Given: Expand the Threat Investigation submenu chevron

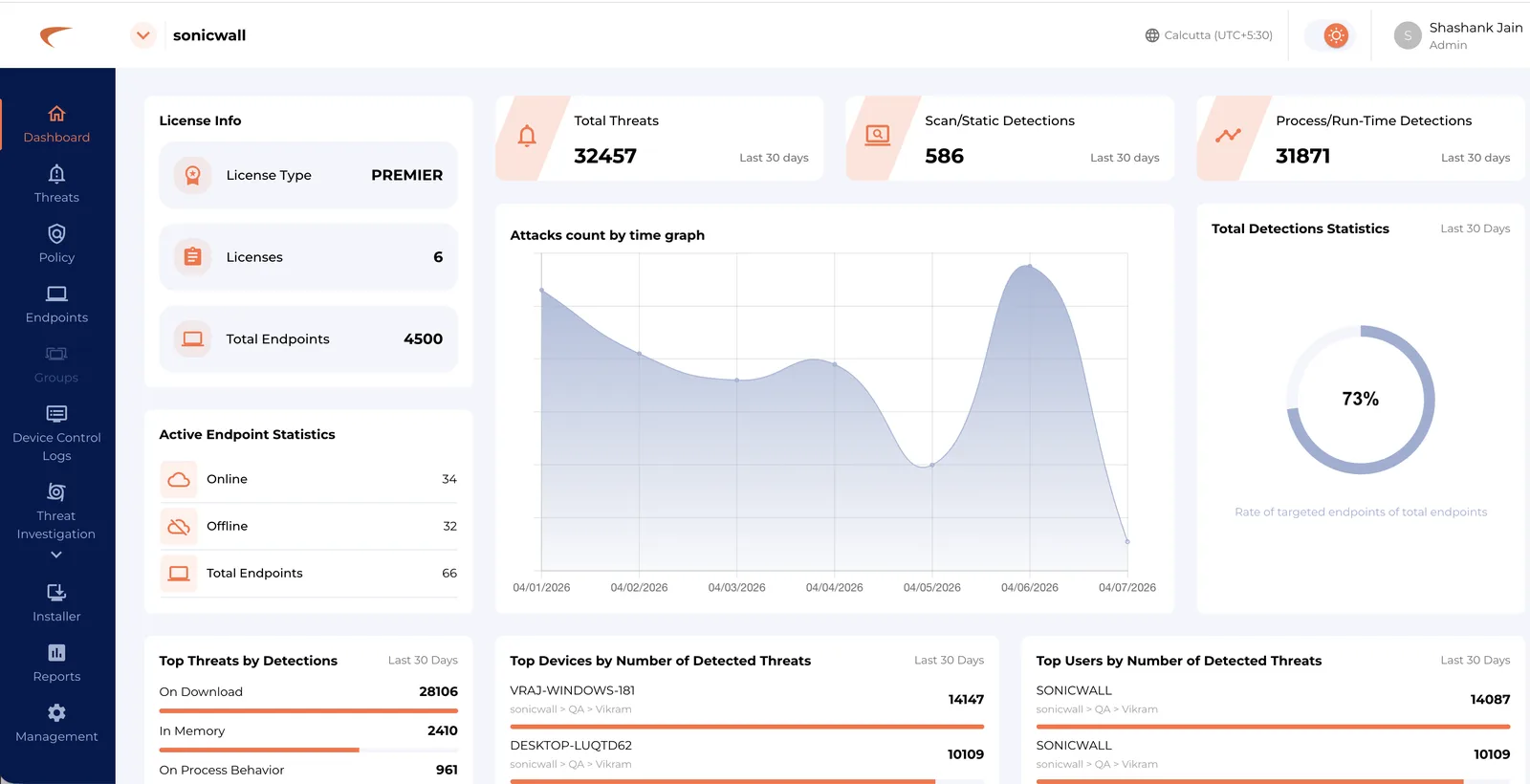Looking at the screenshot, I should click(56, 555).
